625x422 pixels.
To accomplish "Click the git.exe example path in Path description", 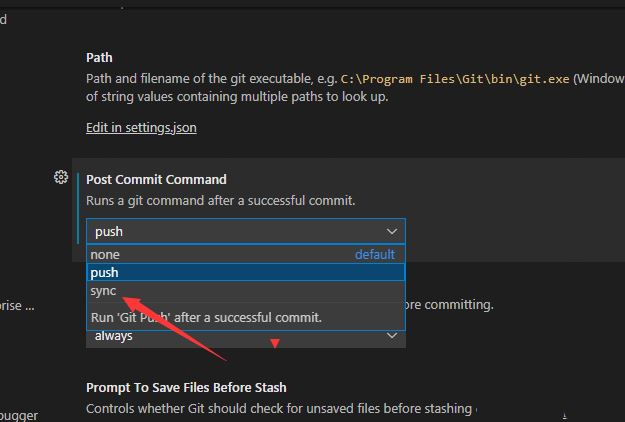I will point(454,78).
